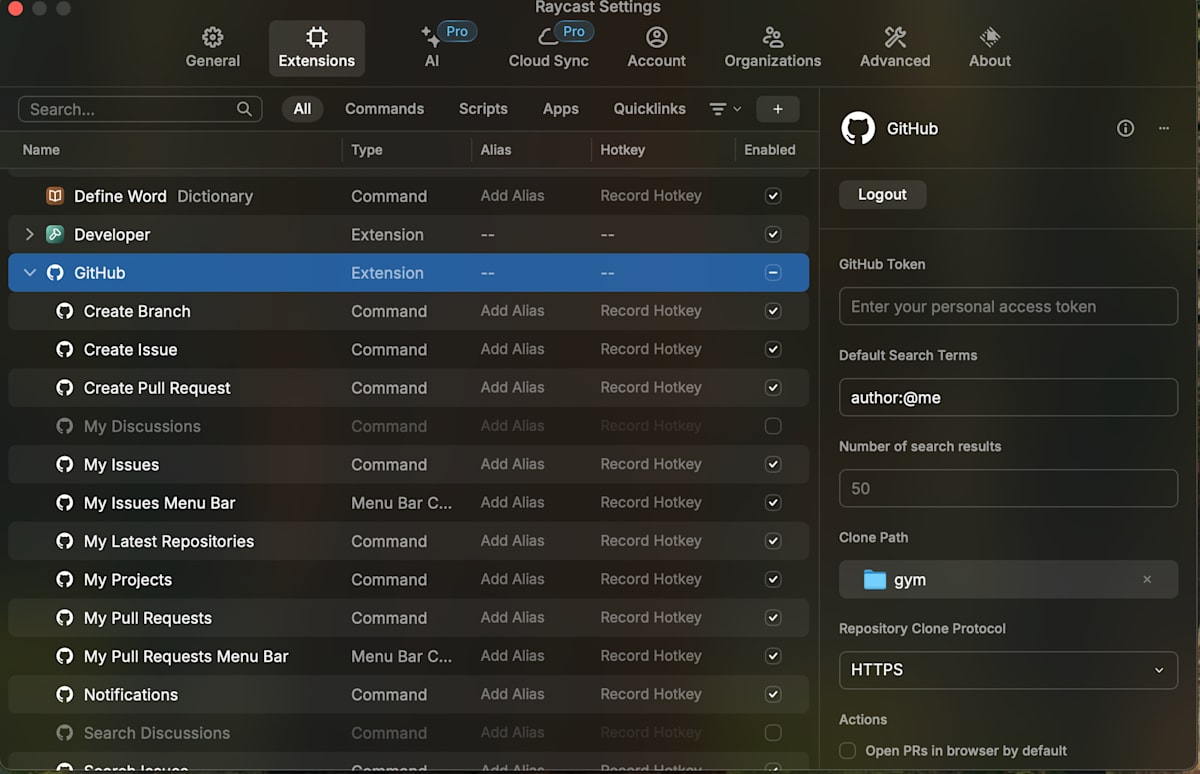Record hotkey for Create Issue
The image size is (1200, 774).
650,349
